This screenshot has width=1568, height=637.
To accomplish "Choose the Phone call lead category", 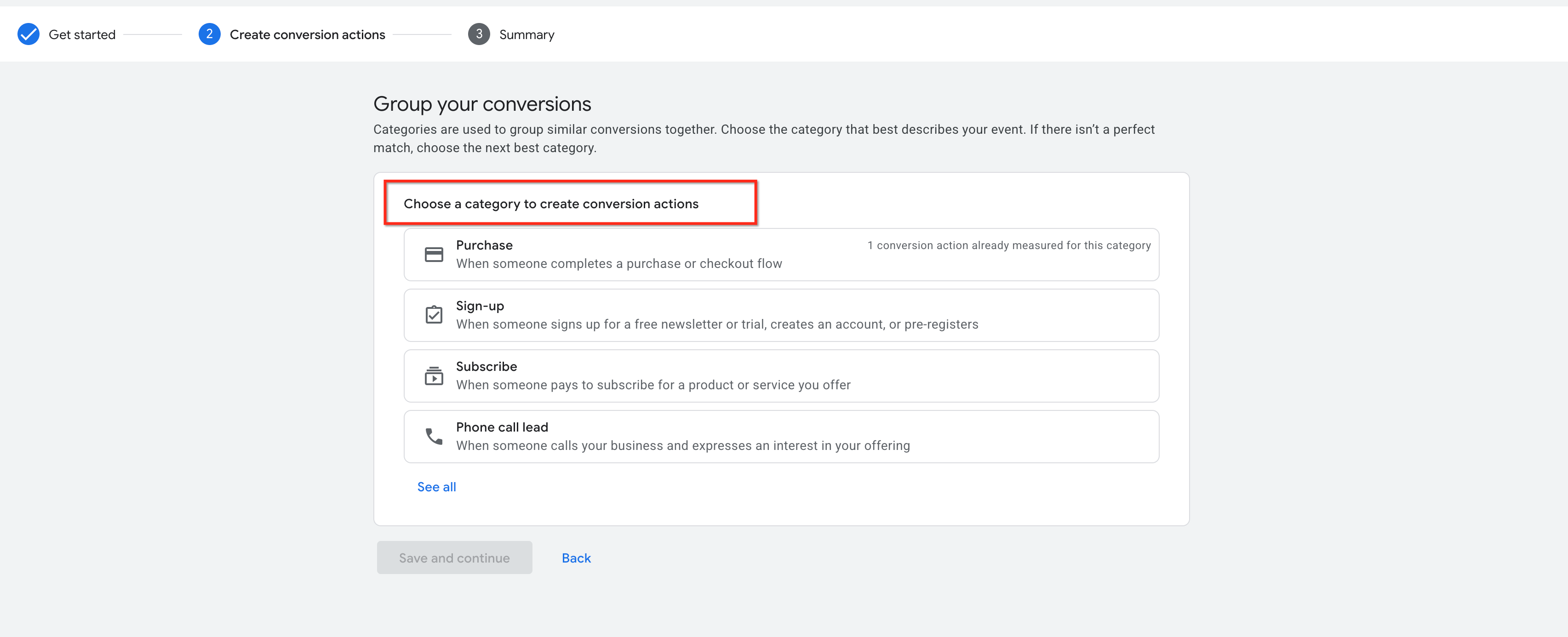I will 781,436.
